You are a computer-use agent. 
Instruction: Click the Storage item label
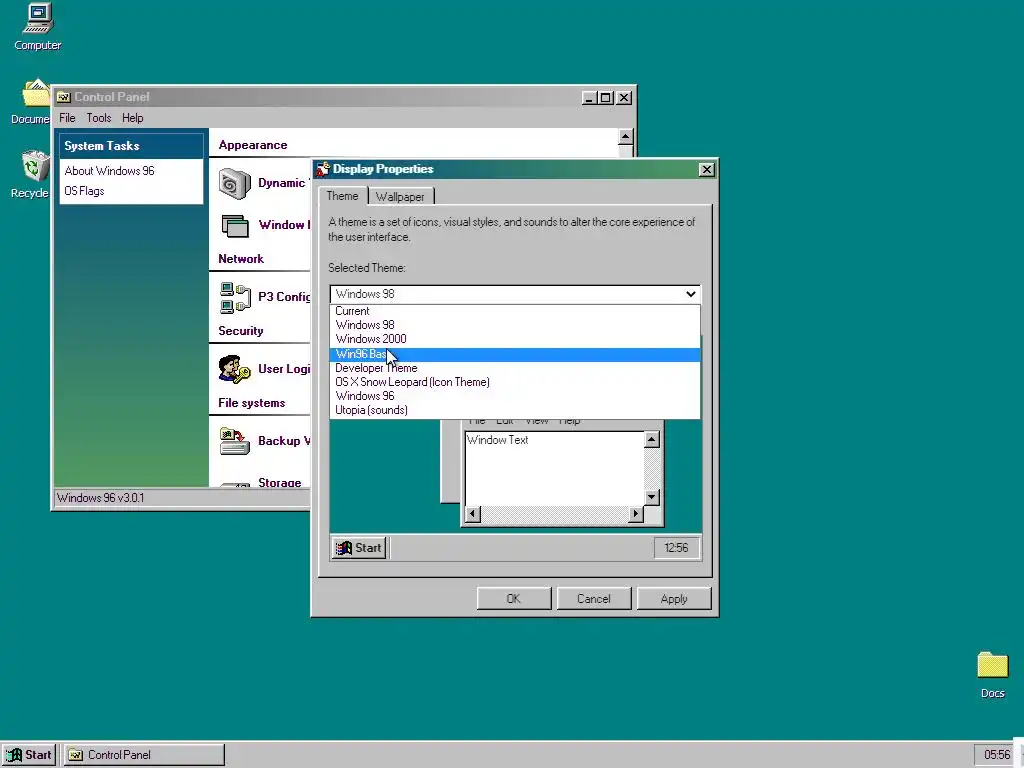tap(280, 483)
